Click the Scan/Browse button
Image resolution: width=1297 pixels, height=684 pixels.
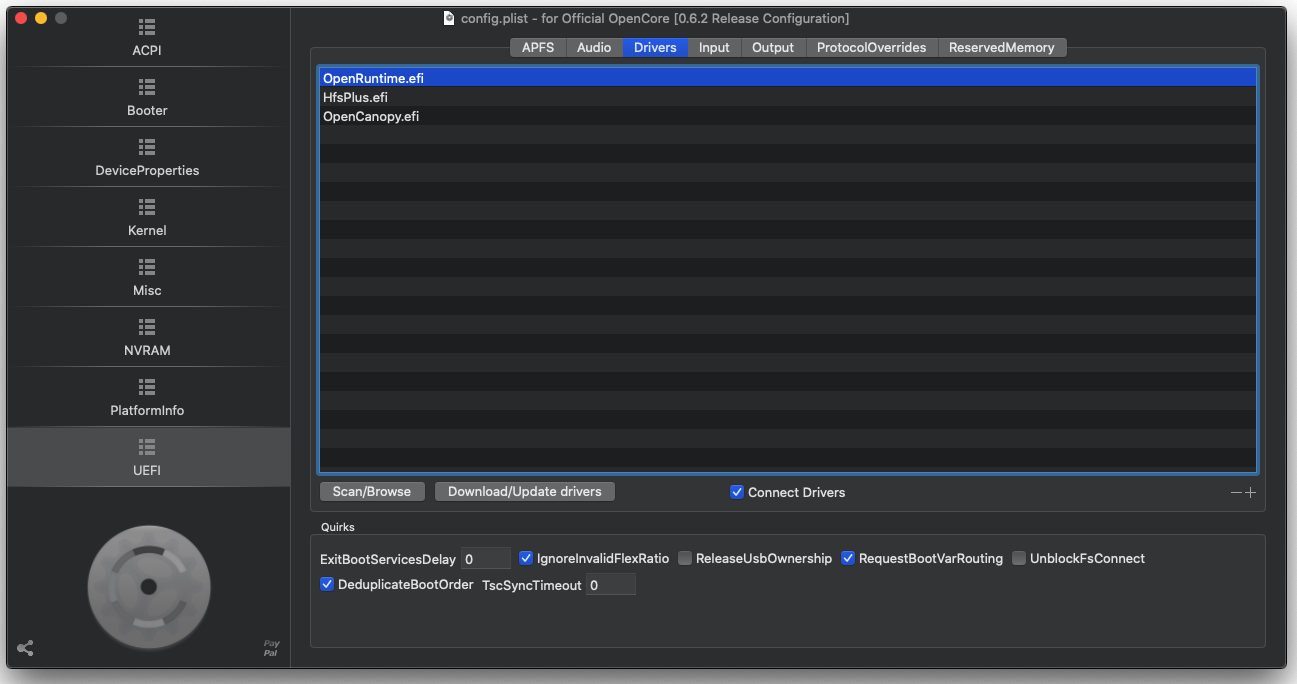(x=372, y=491)
